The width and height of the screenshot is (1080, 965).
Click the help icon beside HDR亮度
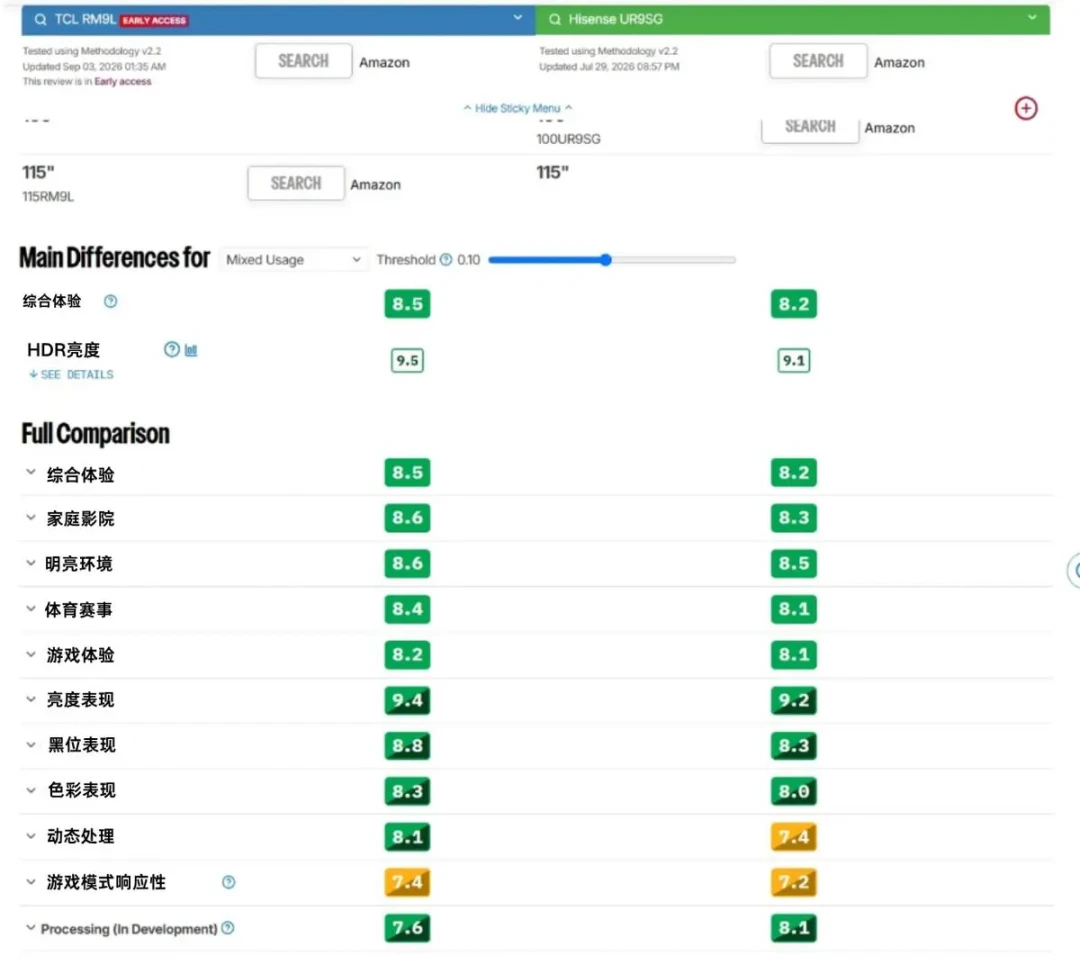pyautogui.click(x=172, y=349)
